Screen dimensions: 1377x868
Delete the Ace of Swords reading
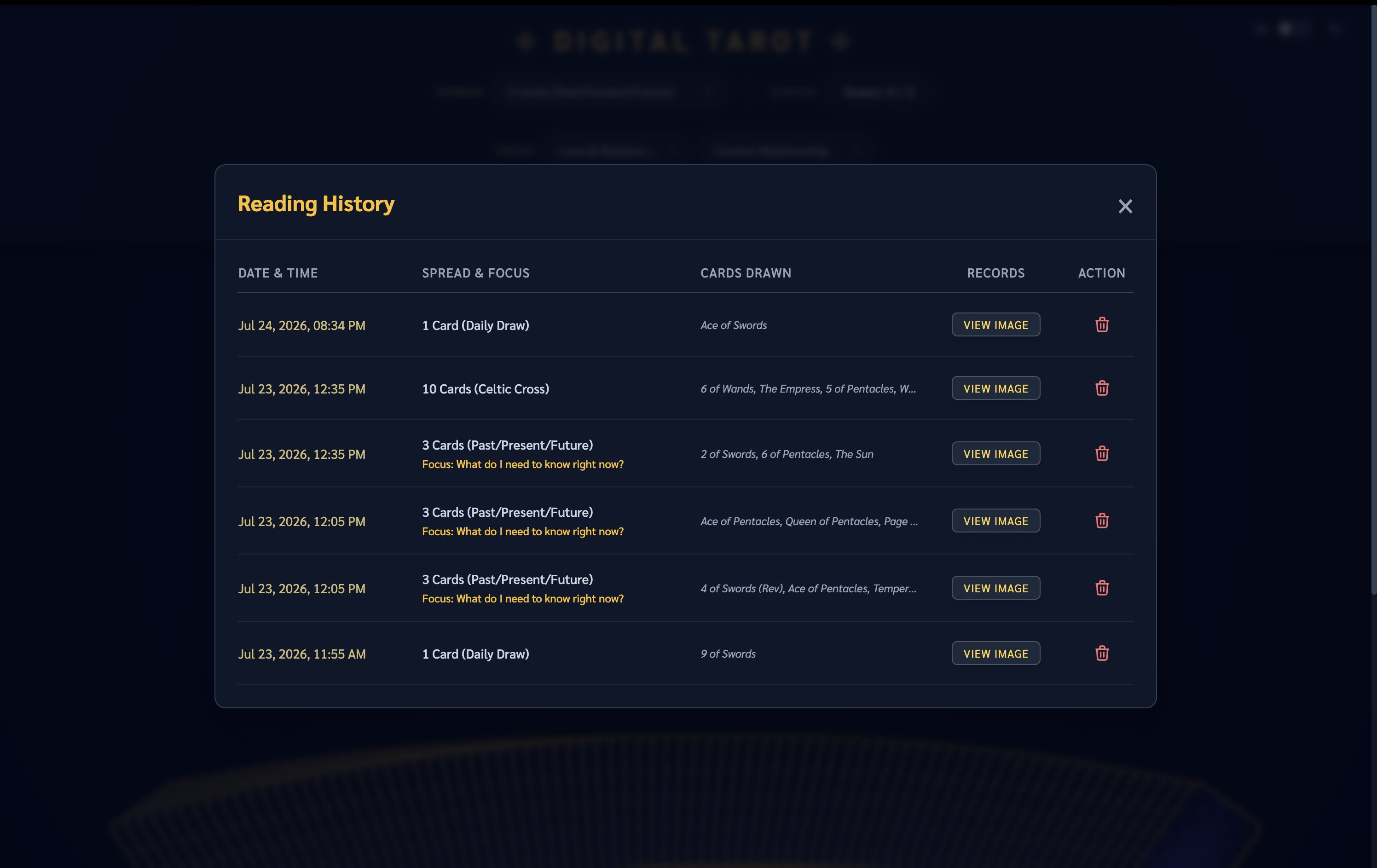[1102, 325]
